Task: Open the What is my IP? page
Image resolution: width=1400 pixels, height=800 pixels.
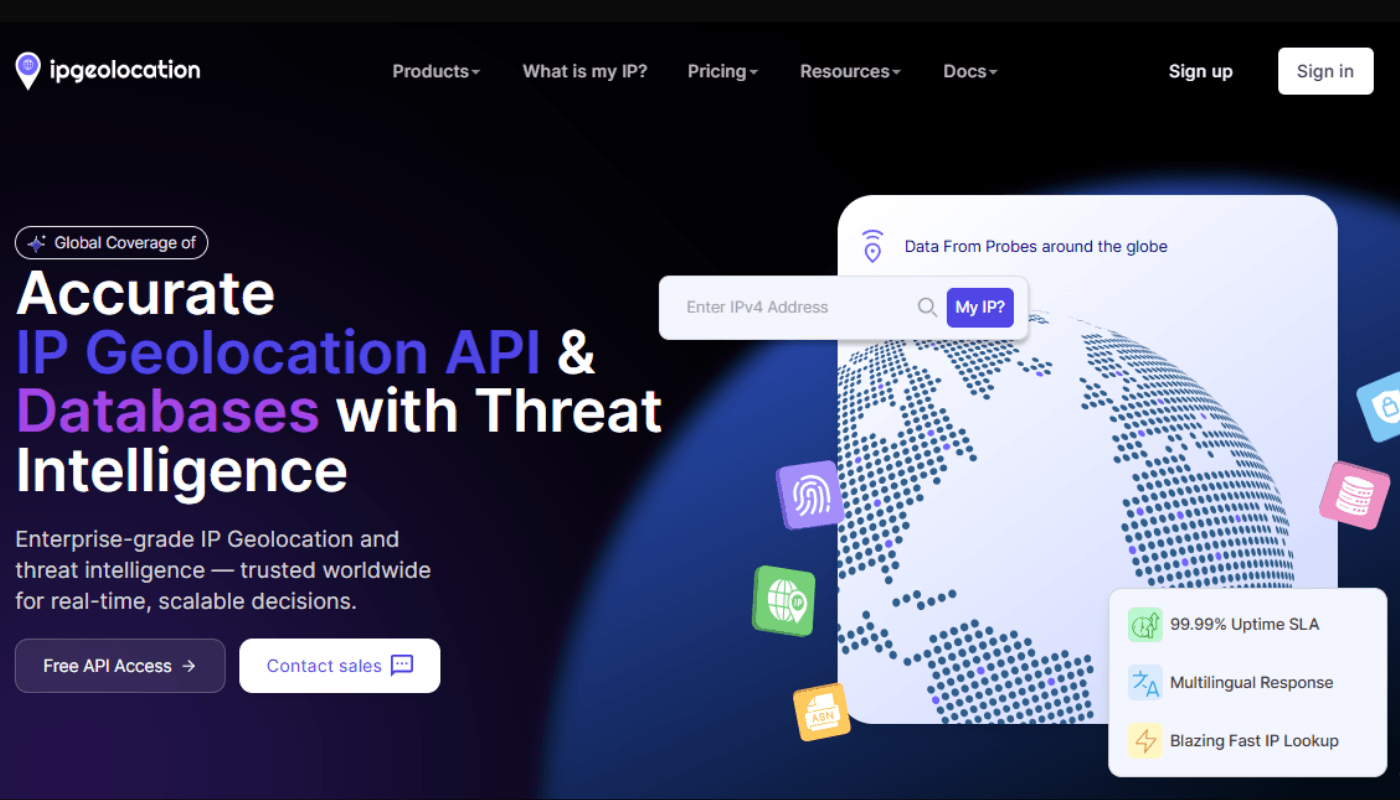Action: (585, 71)
